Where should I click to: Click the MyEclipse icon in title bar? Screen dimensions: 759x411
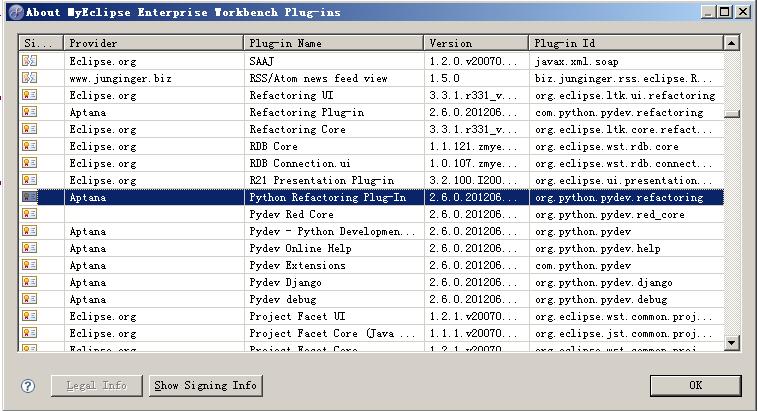tap(16, 12)
